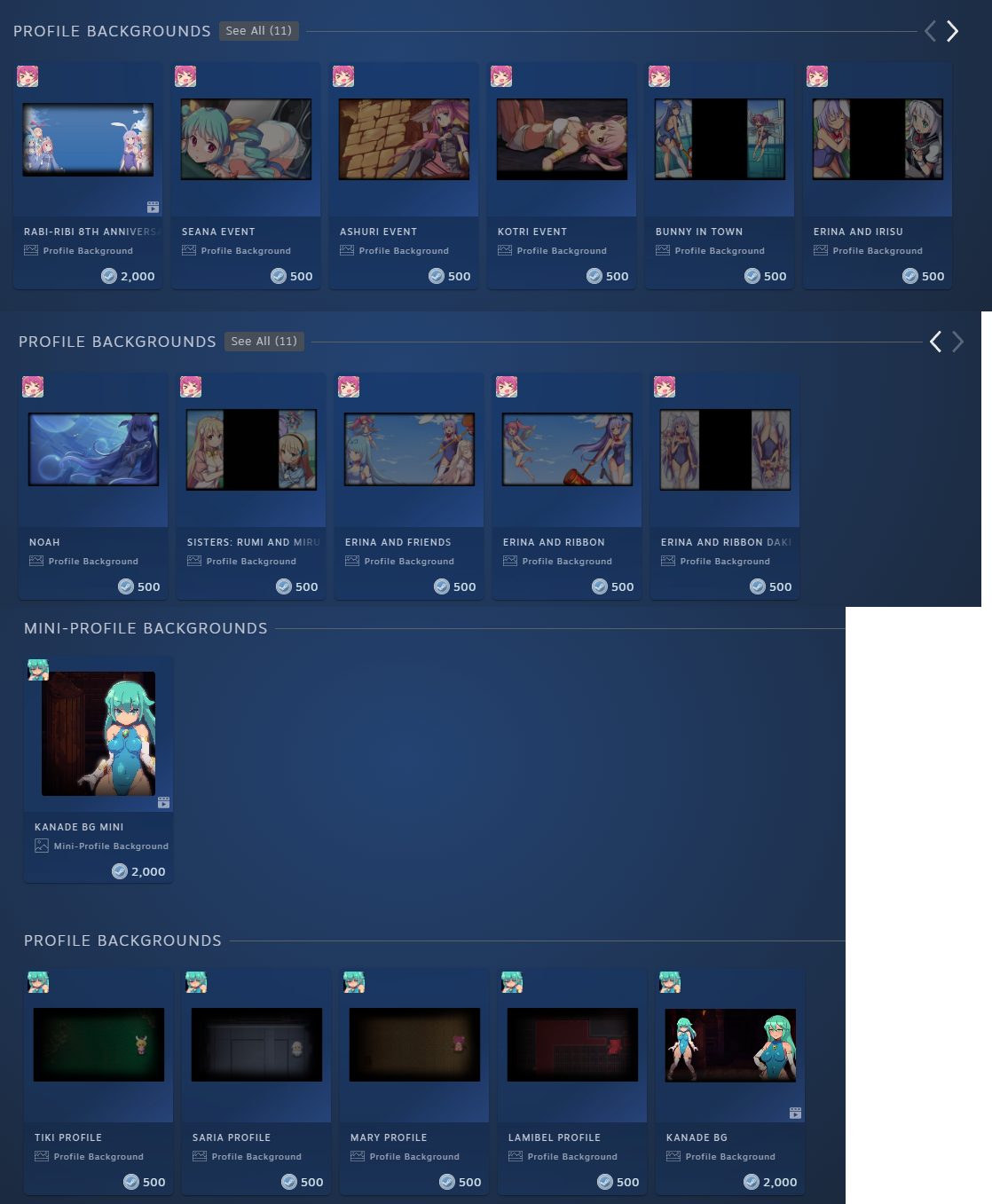992x1204 pixels.
Task: Open the Kanade BG background thumbnail
Action: click(730, 1044)
